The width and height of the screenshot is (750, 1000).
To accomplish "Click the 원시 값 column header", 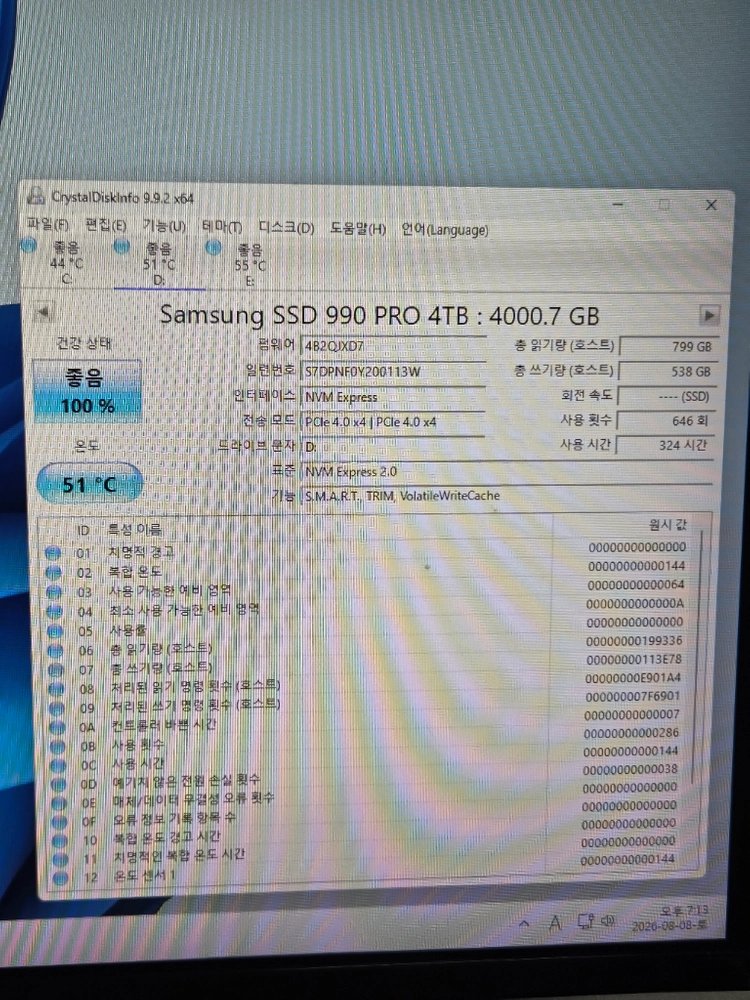I will (x=667, y=525).
